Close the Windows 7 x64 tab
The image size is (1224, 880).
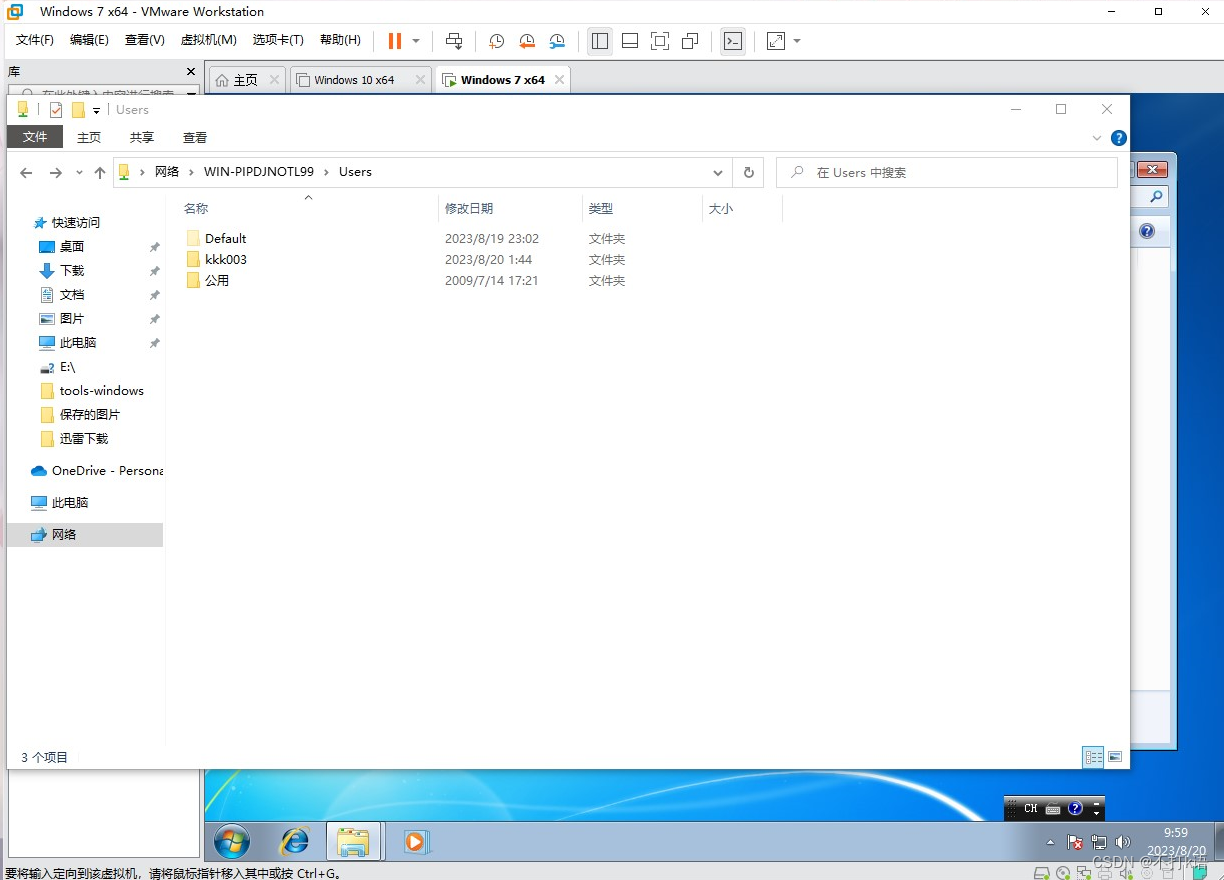[559, 80]
